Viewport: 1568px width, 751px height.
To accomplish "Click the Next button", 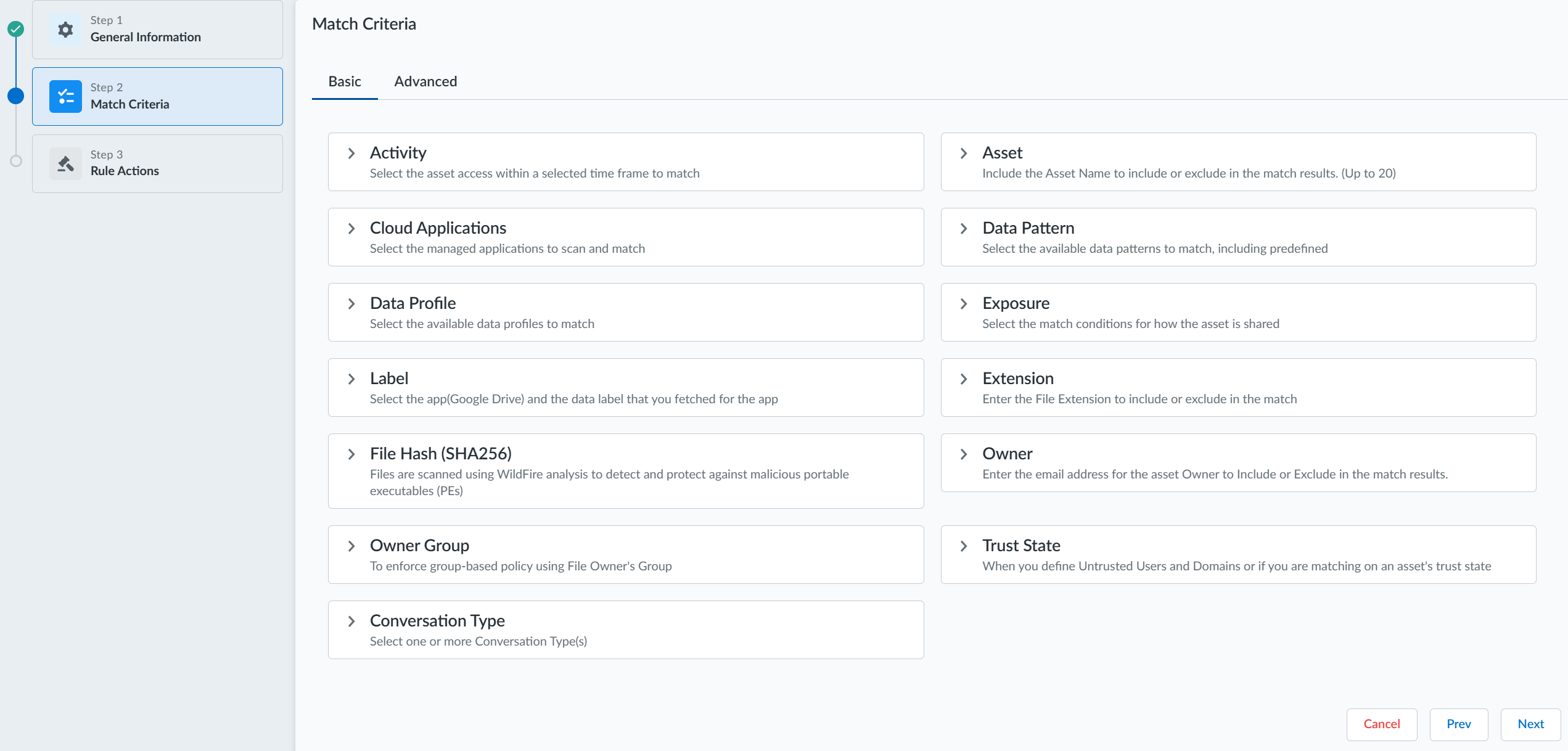I will pos(1530,724).
